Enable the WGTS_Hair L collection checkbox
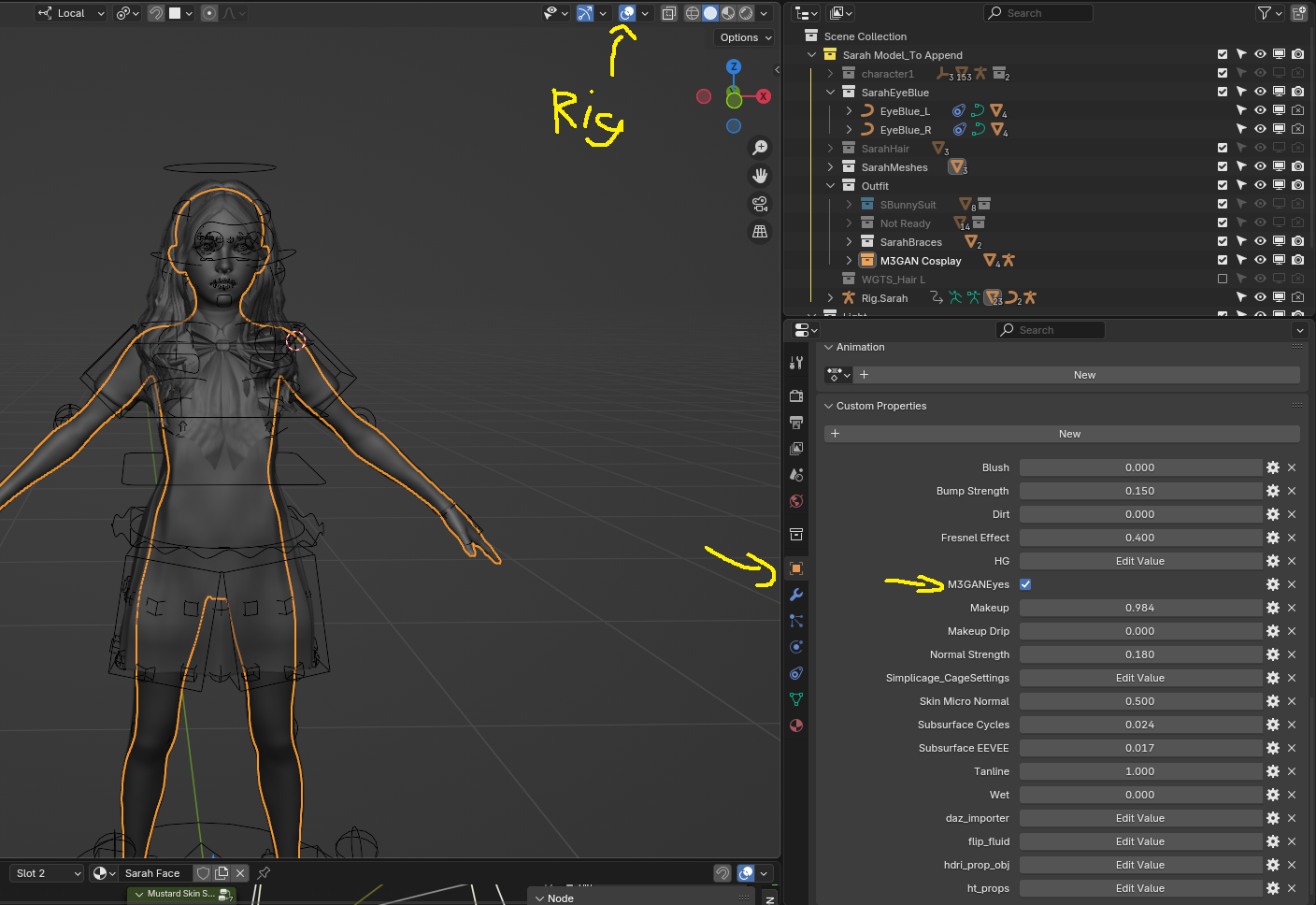Screen dimensions: 1316x905 (1223, 279)
